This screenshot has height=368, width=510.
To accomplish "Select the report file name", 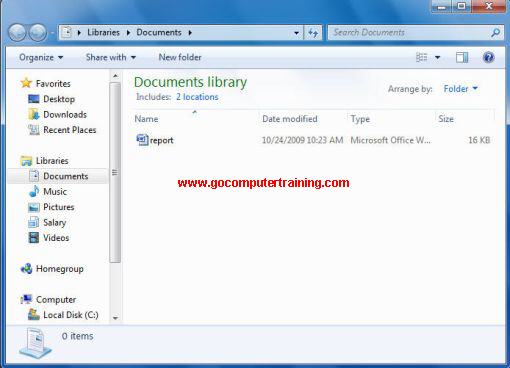I will pyautogui.click(x=162, y=140).
